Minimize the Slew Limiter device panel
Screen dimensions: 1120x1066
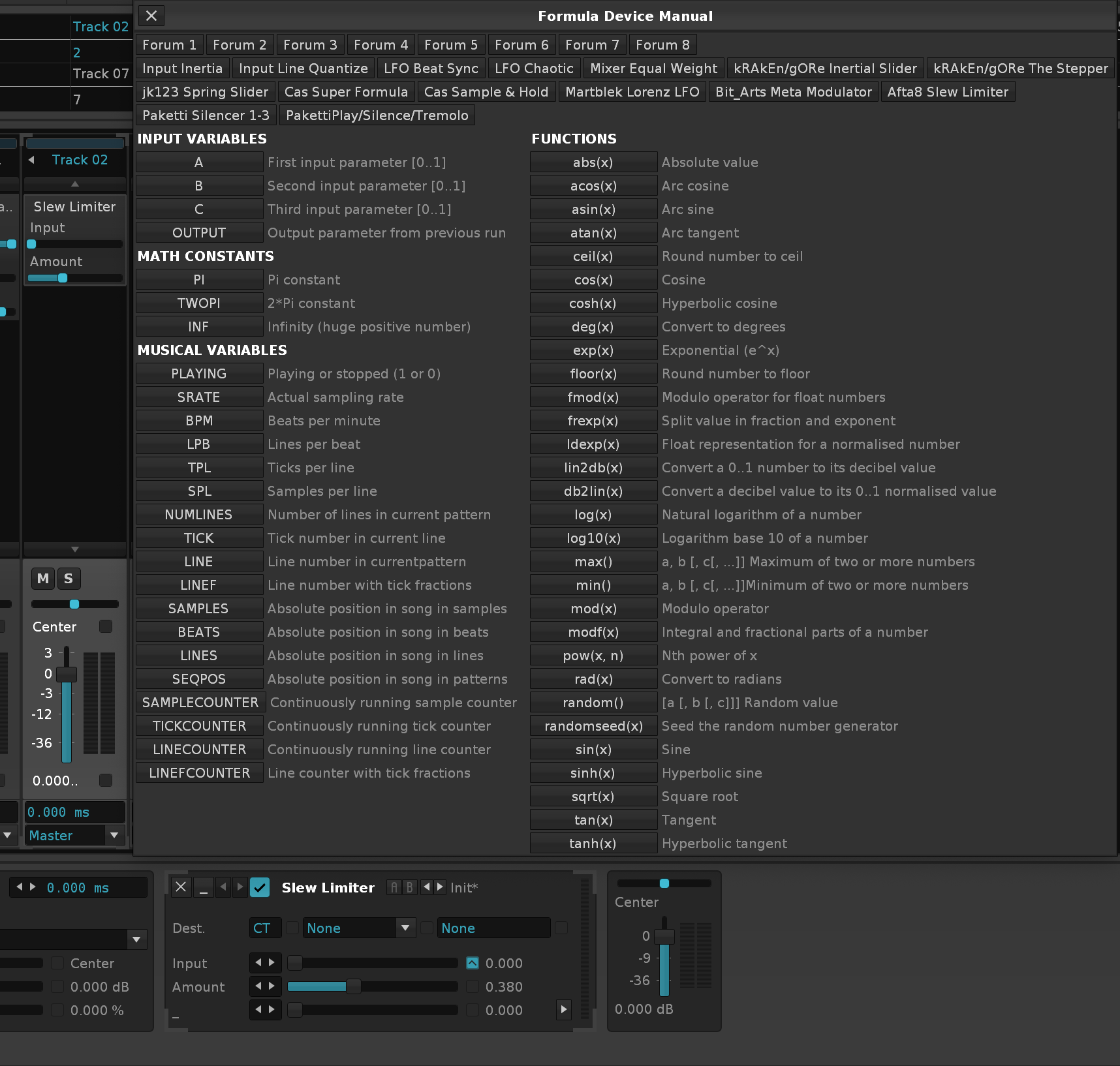pos(204,887)
